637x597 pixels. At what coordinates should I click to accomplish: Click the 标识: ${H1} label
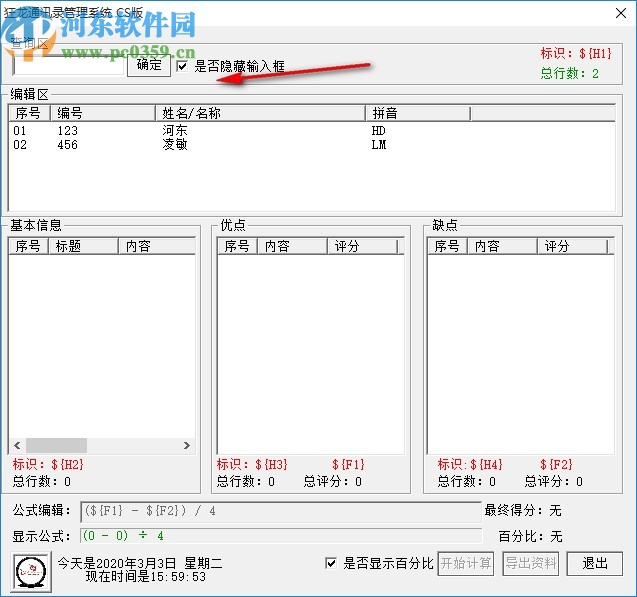coord(576,53)
